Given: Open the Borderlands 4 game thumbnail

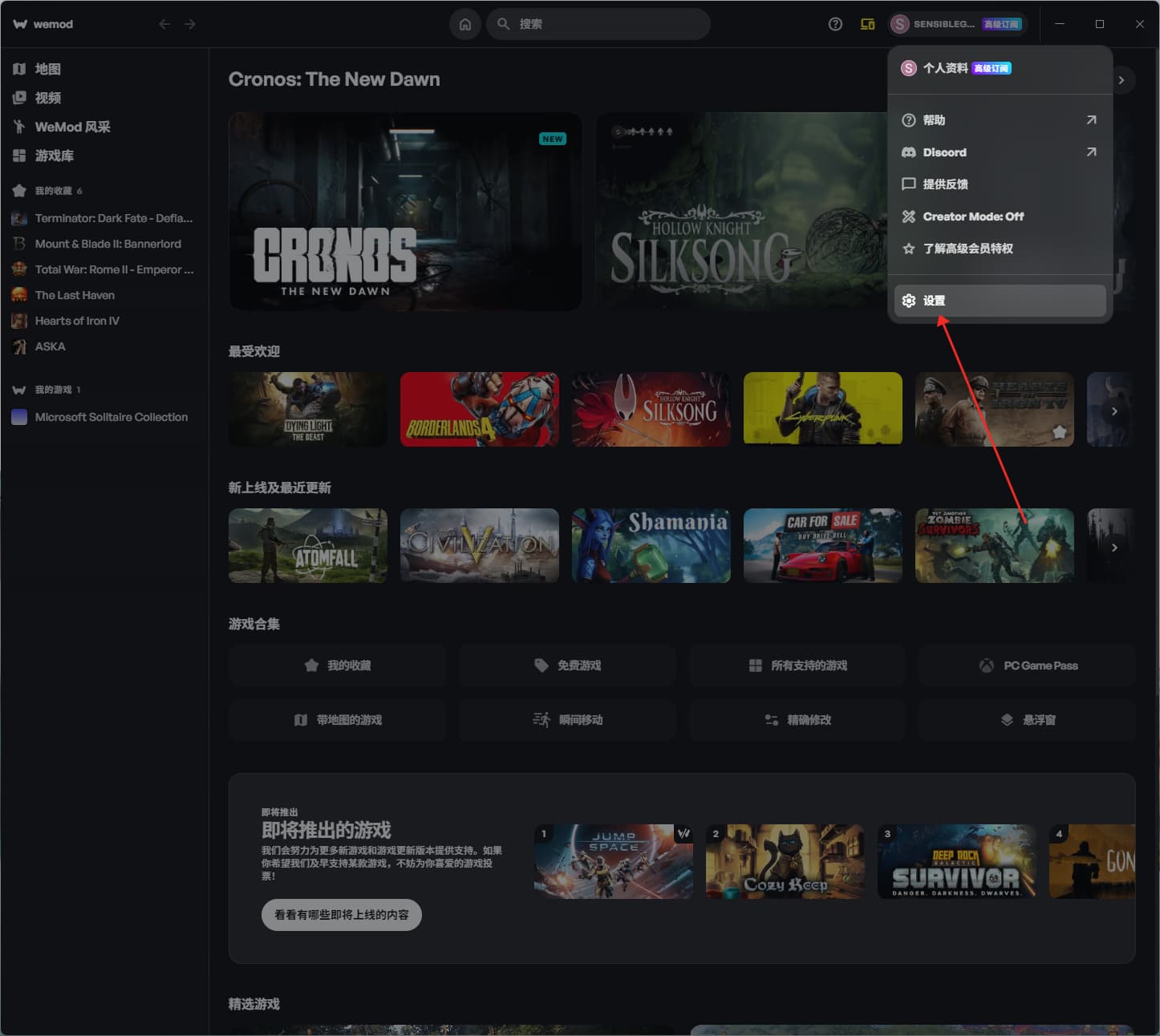Looking at the screenshot, I should (x=479, y=409).
